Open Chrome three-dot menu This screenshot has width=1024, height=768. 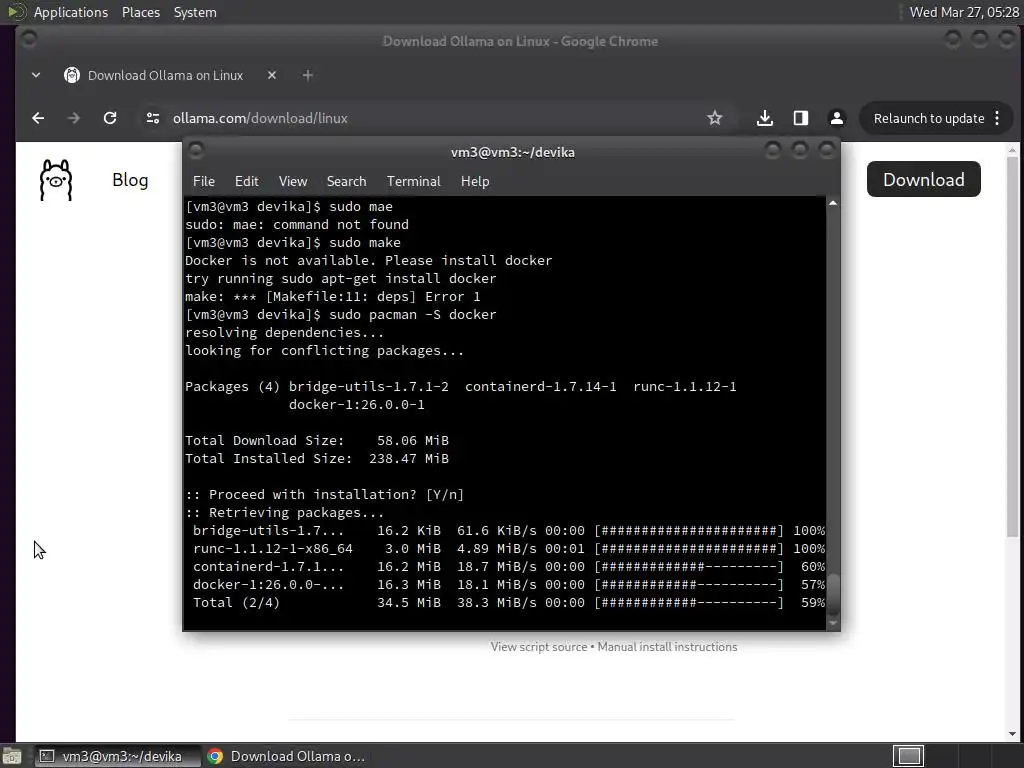997,118
